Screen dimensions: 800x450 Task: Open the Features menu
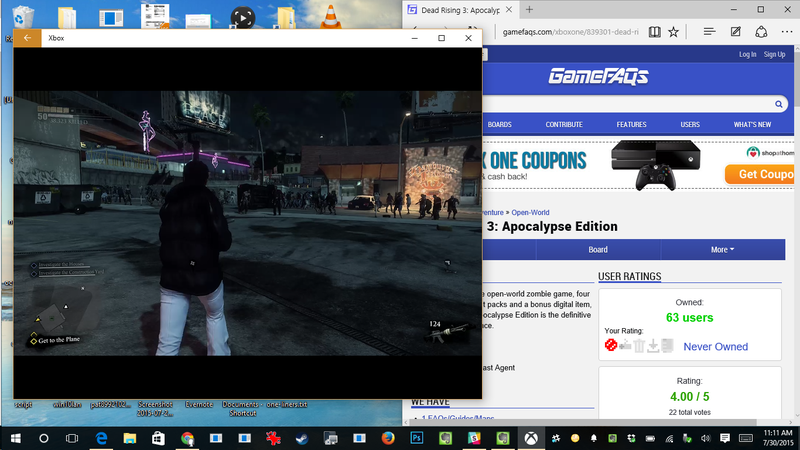(x=631, y=124)
